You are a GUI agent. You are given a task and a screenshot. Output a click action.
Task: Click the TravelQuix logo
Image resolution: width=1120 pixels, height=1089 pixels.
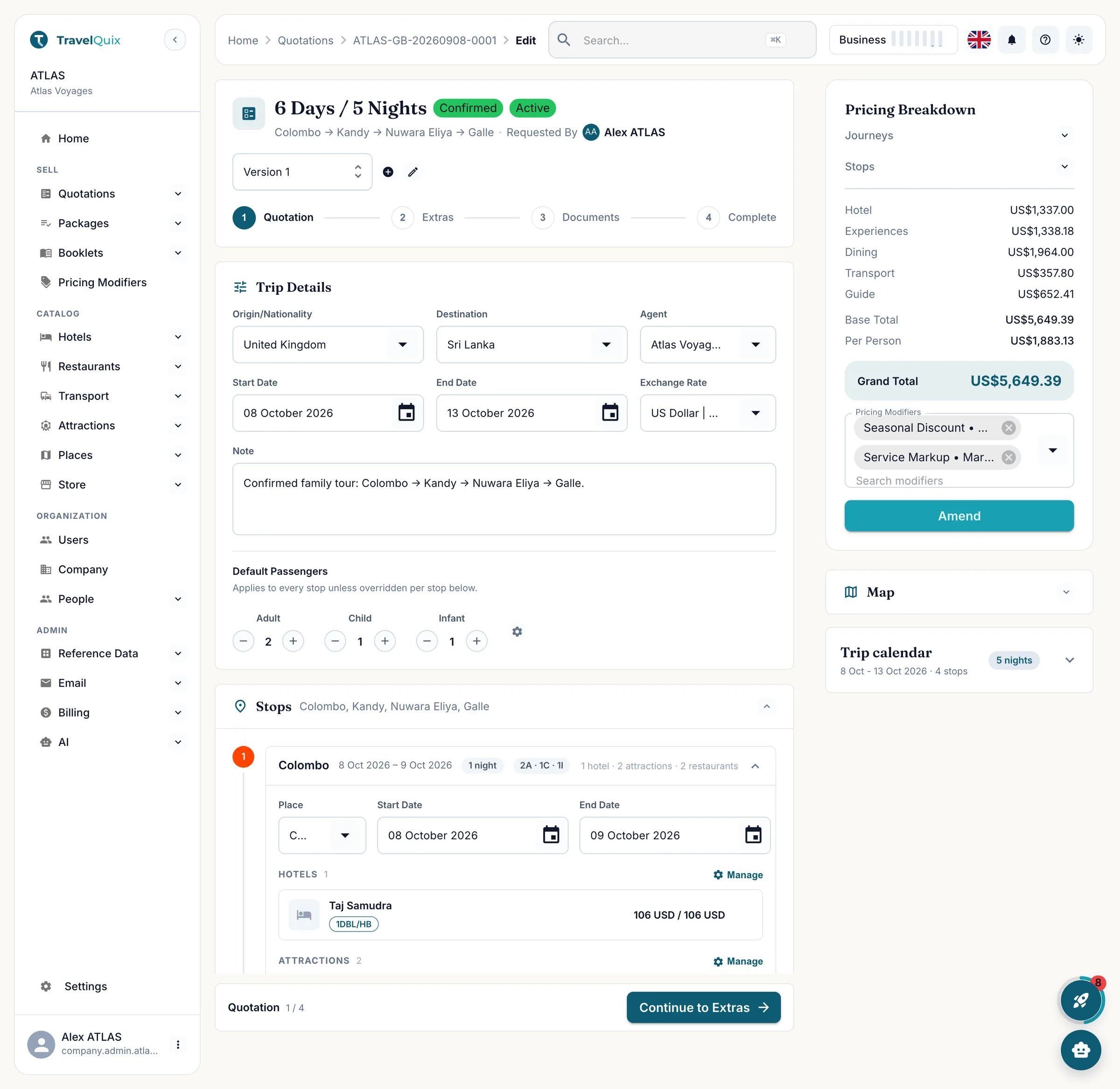pos(75,40)
